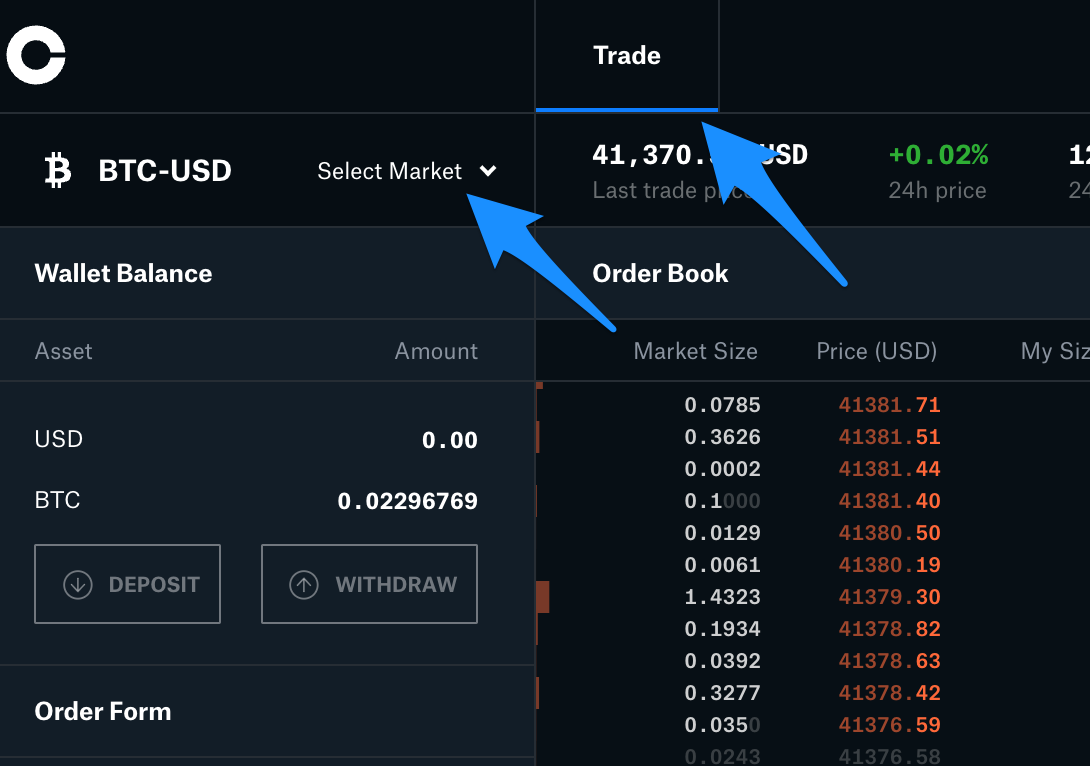Click the Order Book panel header
This screenshot has height=766, width=1090.
660,273
